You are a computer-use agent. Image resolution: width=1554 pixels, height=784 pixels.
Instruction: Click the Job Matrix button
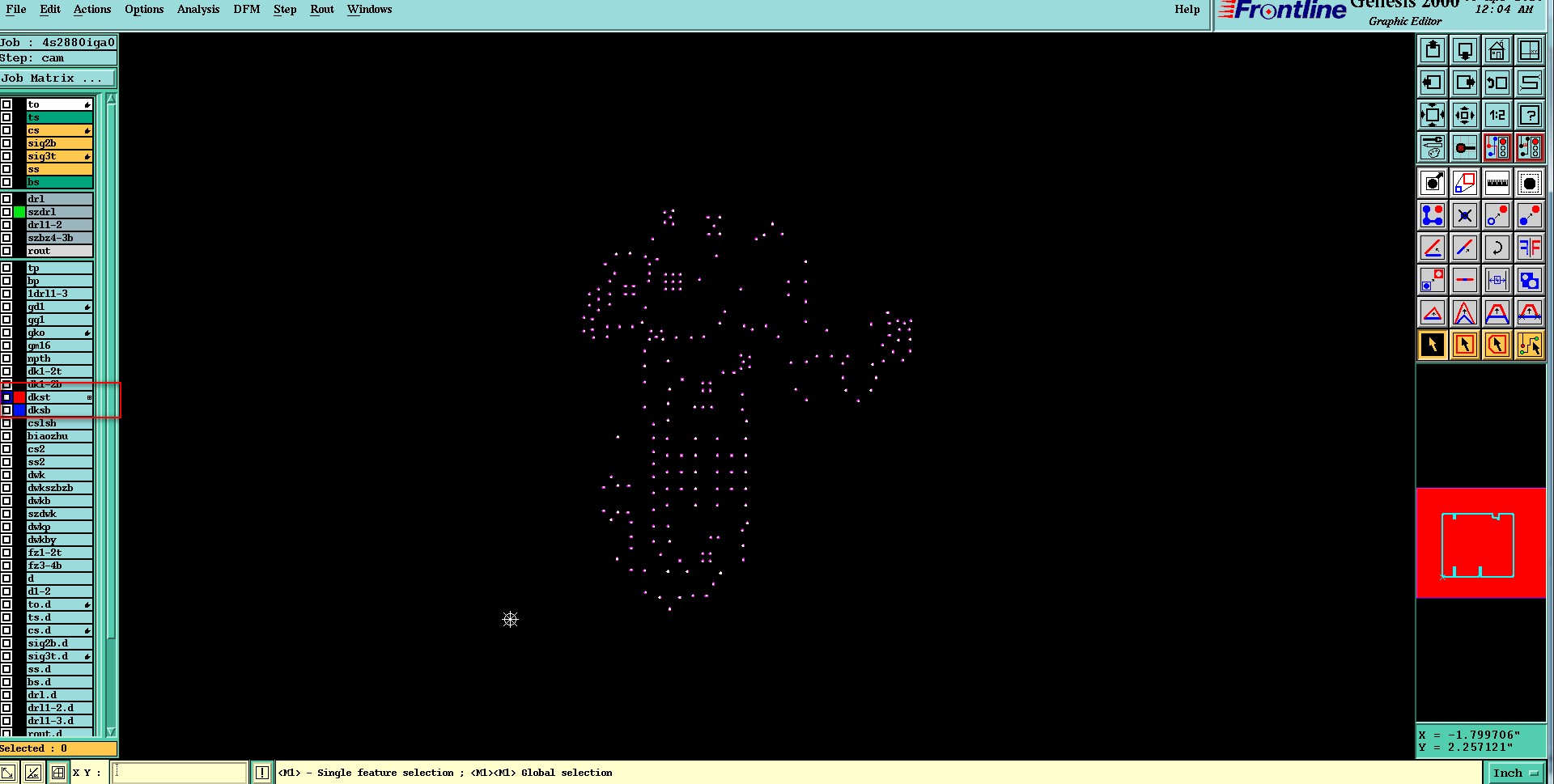click(57, 78)
